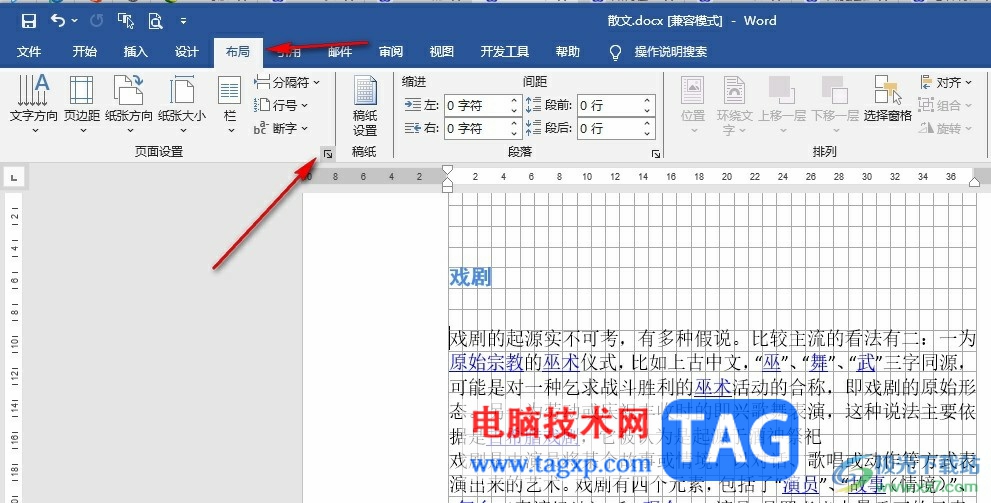The image size is (991, 503).
Task: Click the right indent marker on ruler
Action: tap(975, 182)
